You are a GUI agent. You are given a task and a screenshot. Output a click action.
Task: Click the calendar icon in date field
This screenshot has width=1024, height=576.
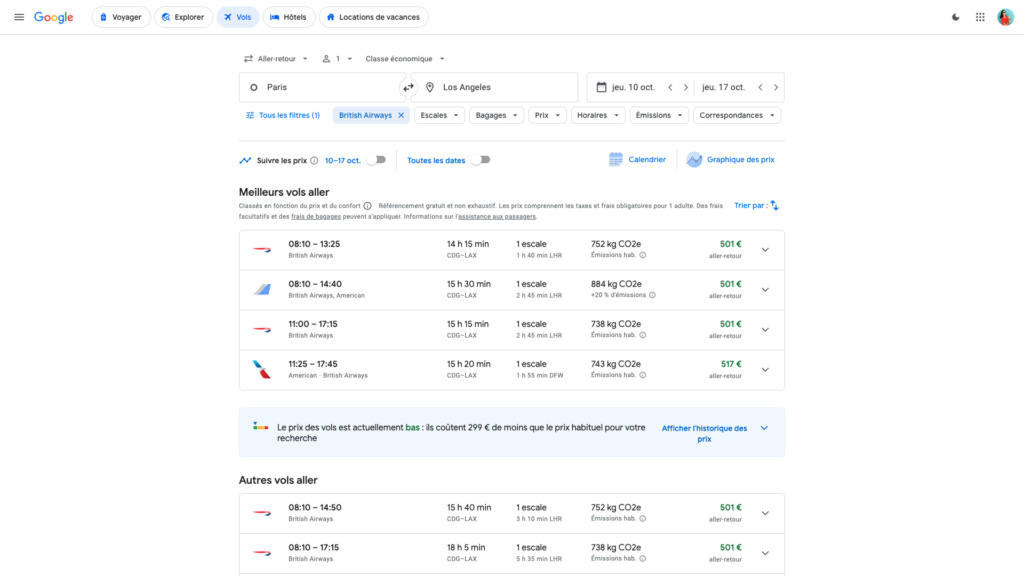click(x=601, y=87)
